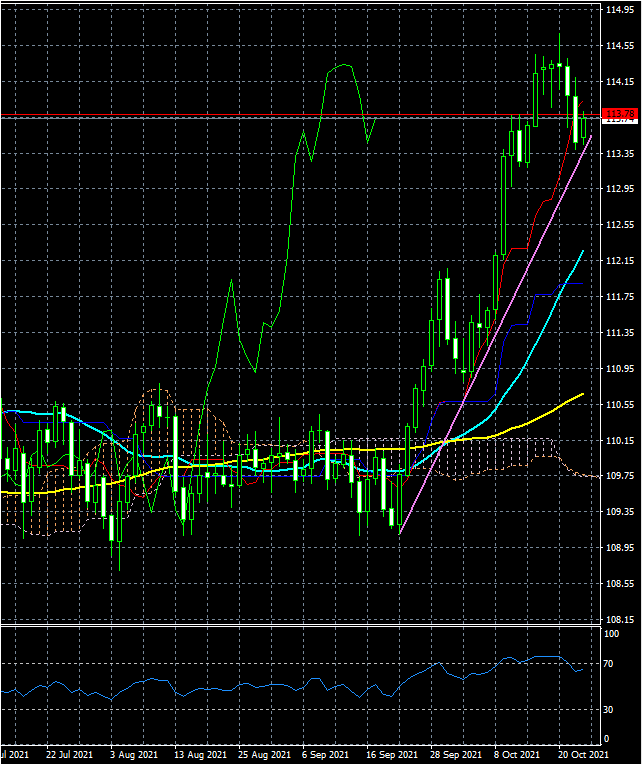This screenshot has width=643, height=765.
Task: Click the 110.15 price axis label
Action: click(620, 441)
